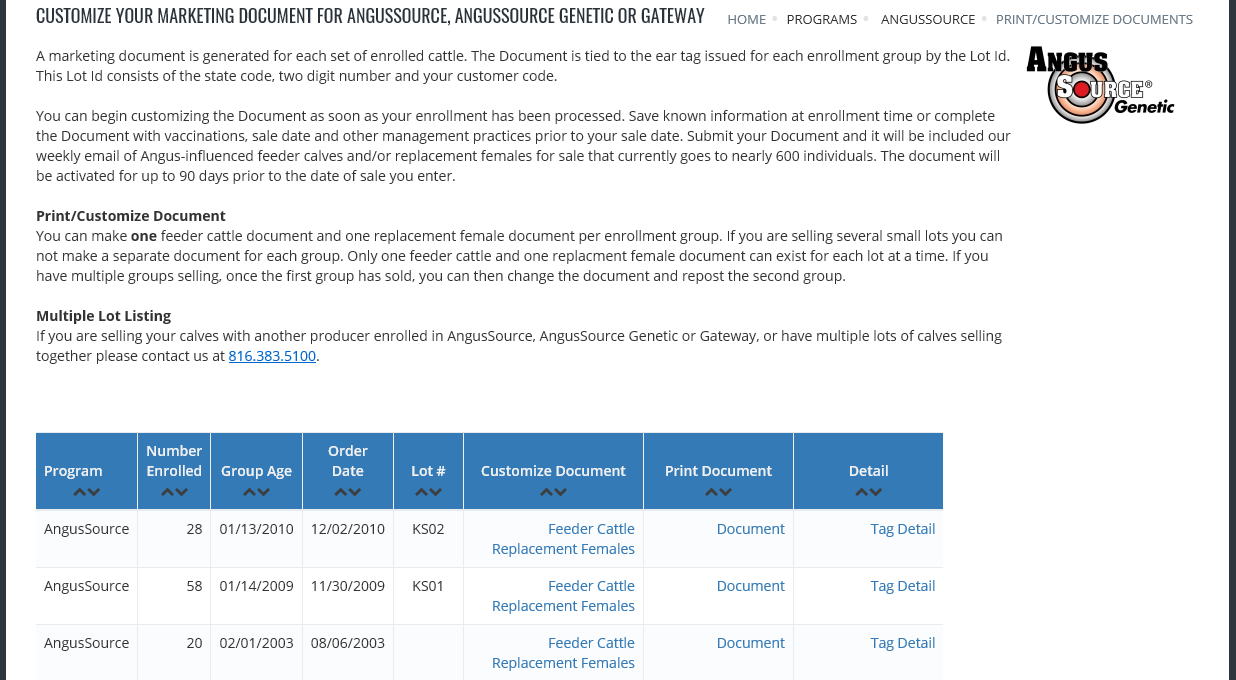Select order date 12/02/2010
The width and height of the screenshot is (1236, 680).
coord(348,529)
